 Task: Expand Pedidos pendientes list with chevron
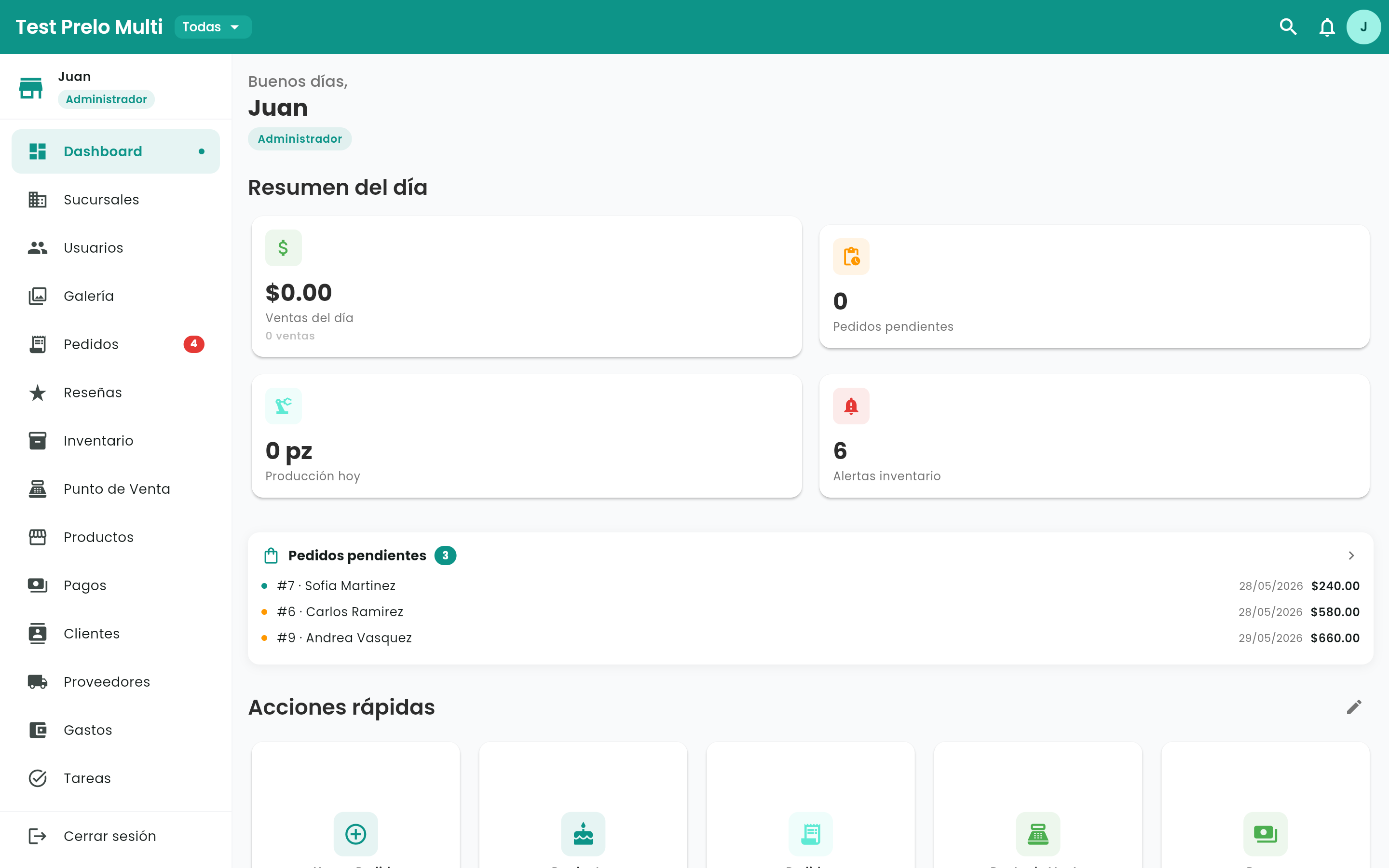[1351, 556]
